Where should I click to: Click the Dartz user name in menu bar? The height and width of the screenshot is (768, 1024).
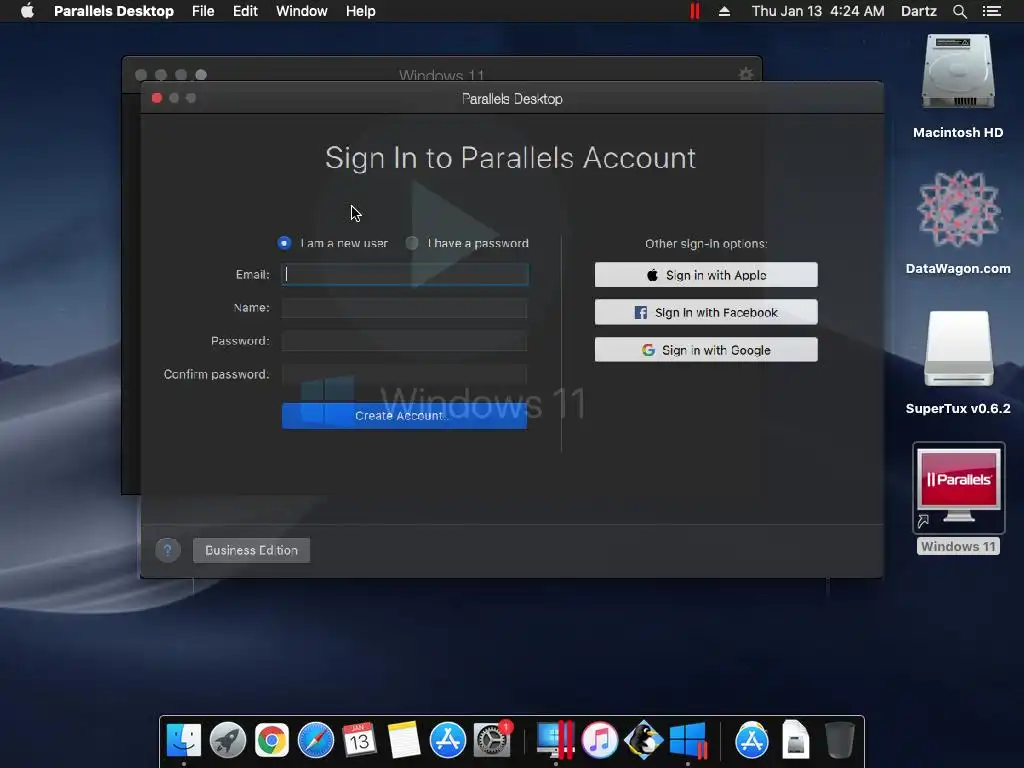[x=918, y=11]
